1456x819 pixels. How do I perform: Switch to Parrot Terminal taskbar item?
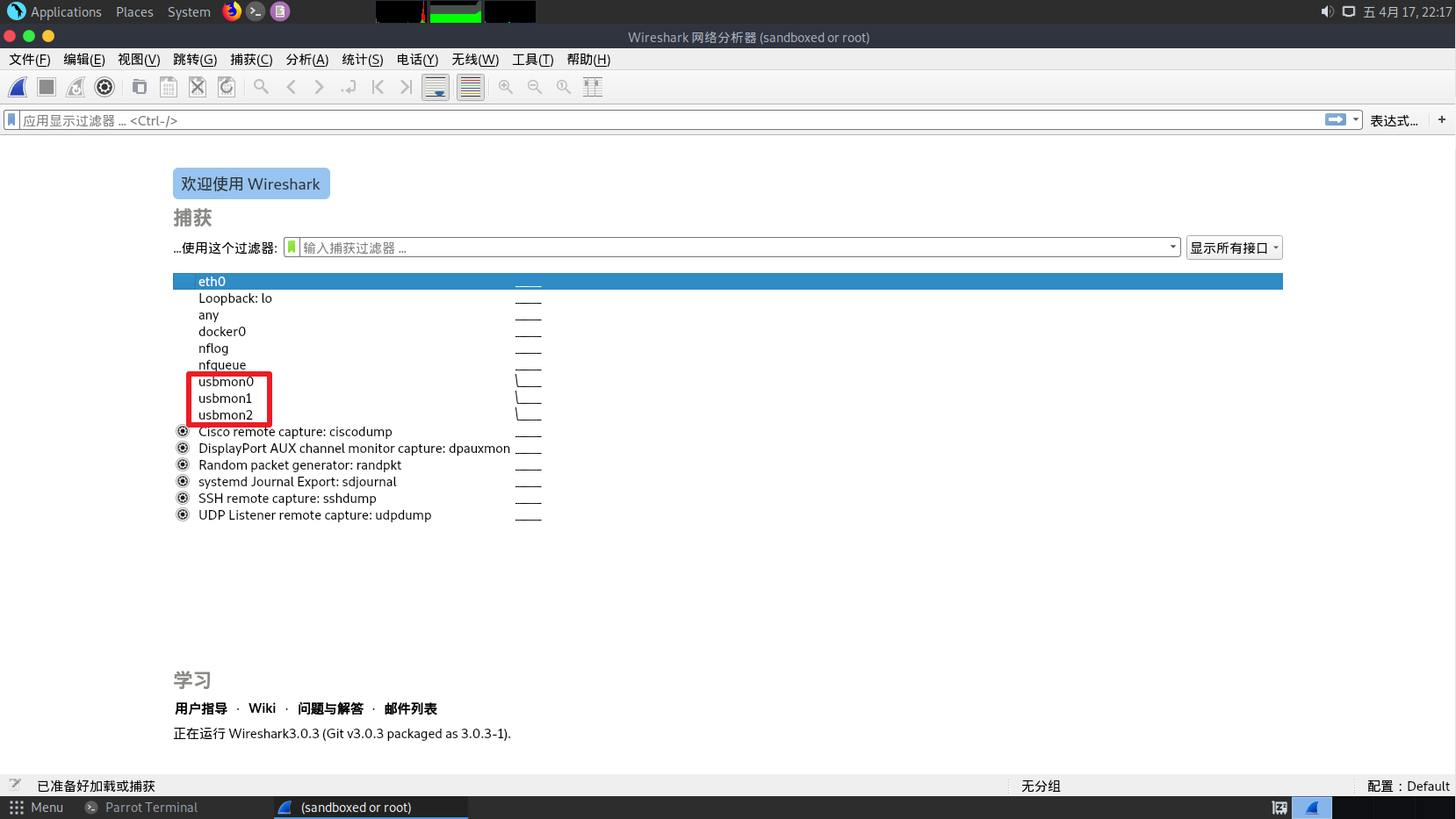click(x=141, y=808)
